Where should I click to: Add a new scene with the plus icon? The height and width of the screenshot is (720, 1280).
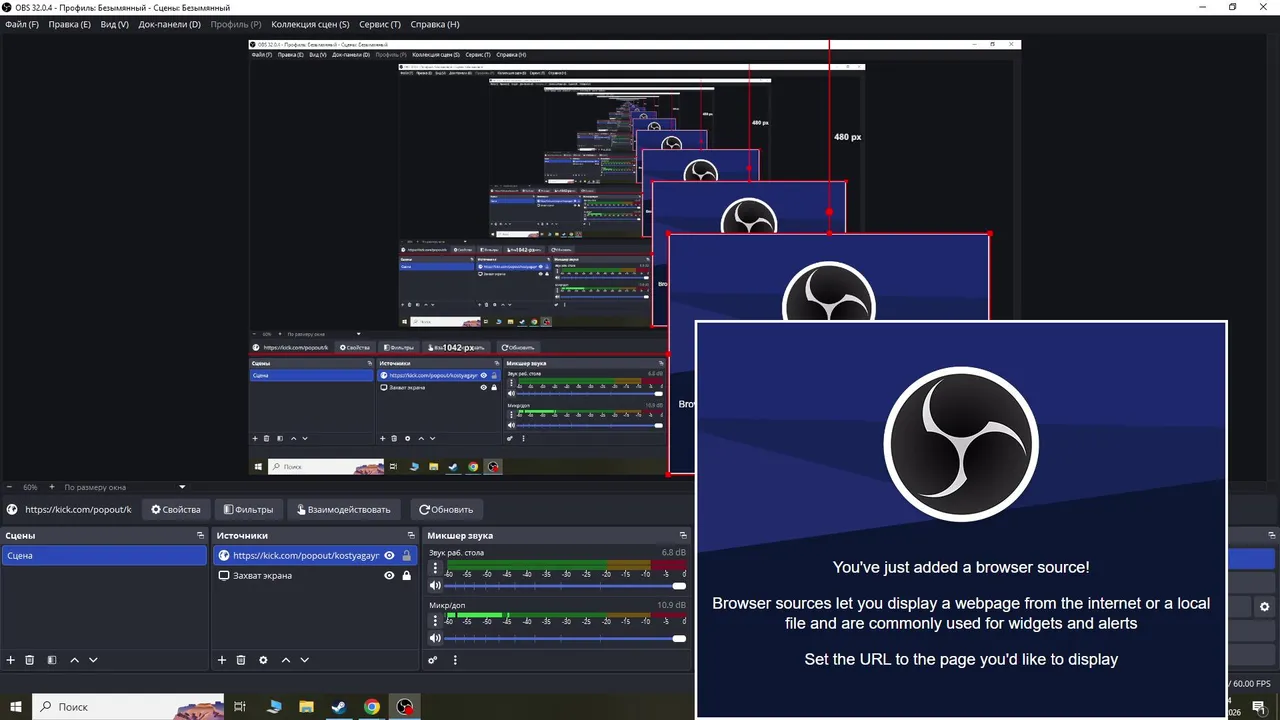[11, 660]
